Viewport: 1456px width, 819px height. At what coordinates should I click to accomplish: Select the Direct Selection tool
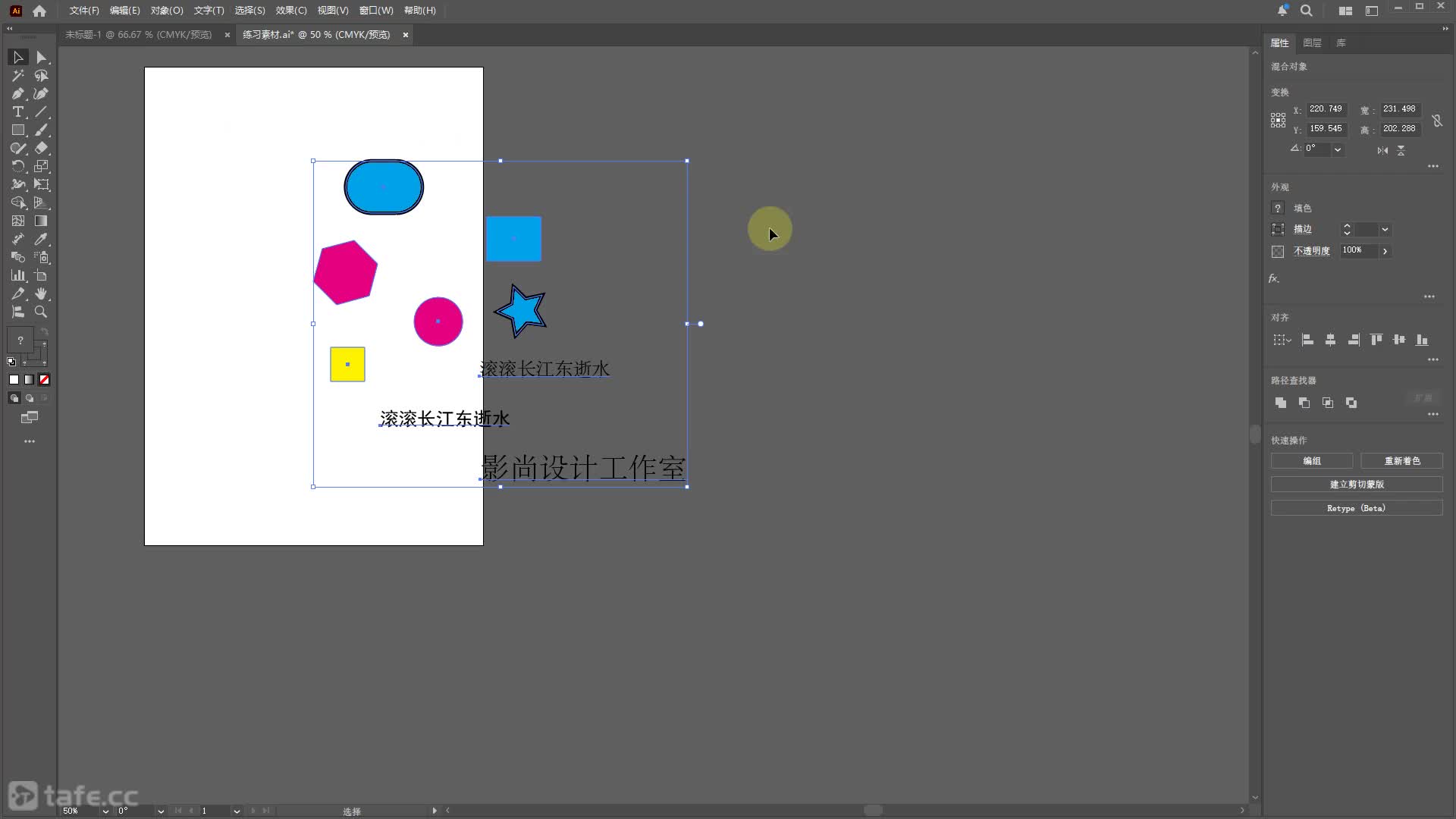point(42,58)
